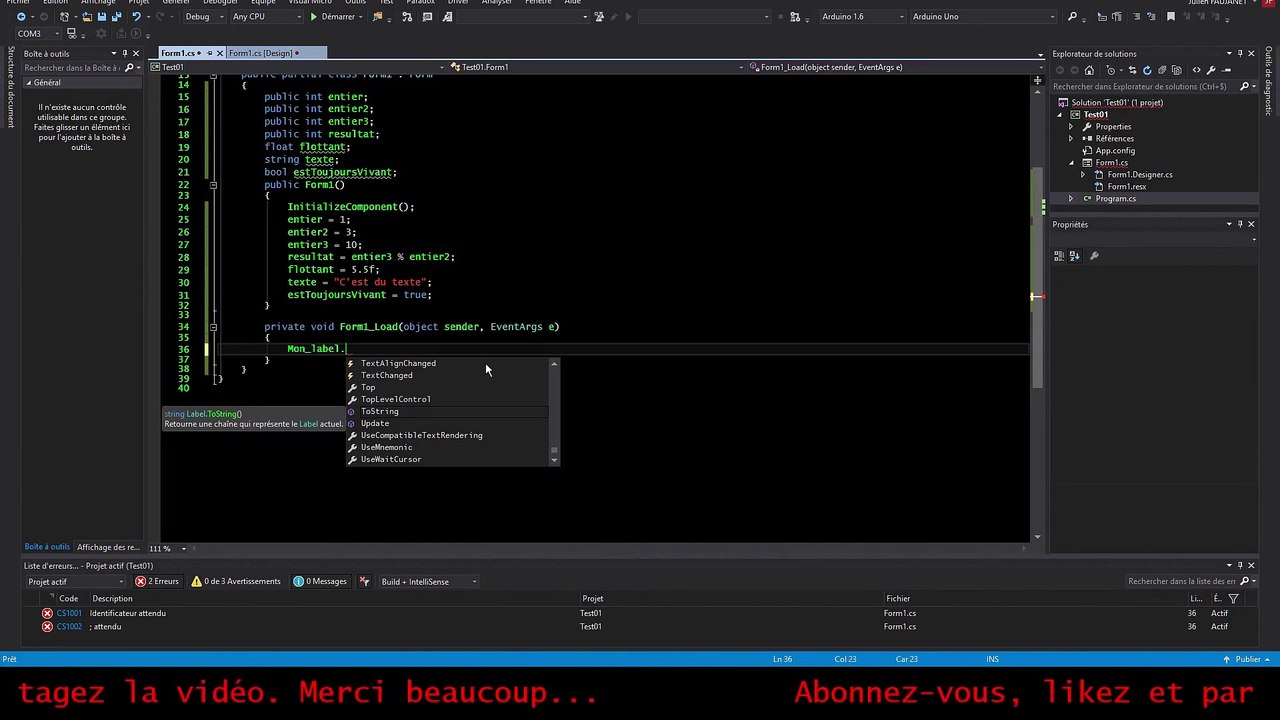1280x720 pixels.
Task: Click the Properties wrench icon in solution explorer
Action: (1211, 70)
